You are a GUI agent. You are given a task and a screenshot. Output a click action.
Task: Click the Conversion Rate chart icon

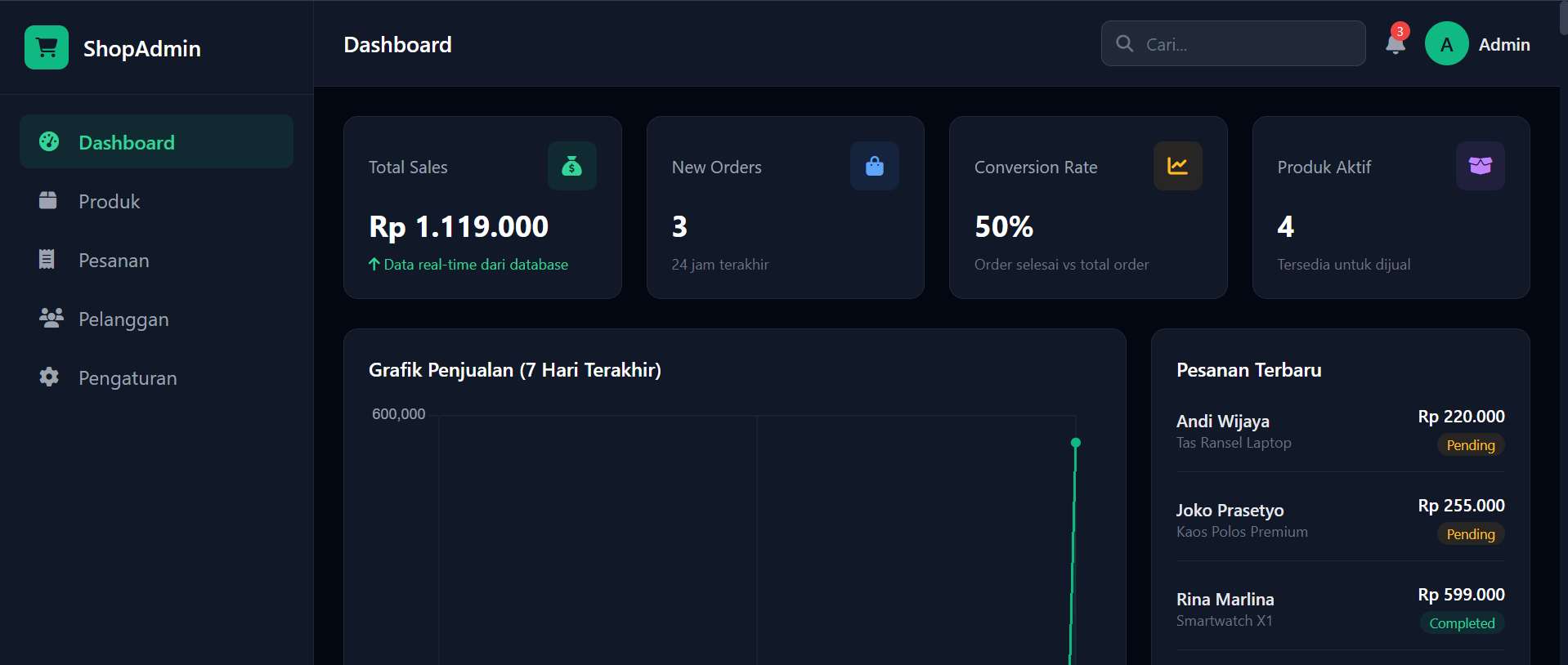[x=1178, y=166]
